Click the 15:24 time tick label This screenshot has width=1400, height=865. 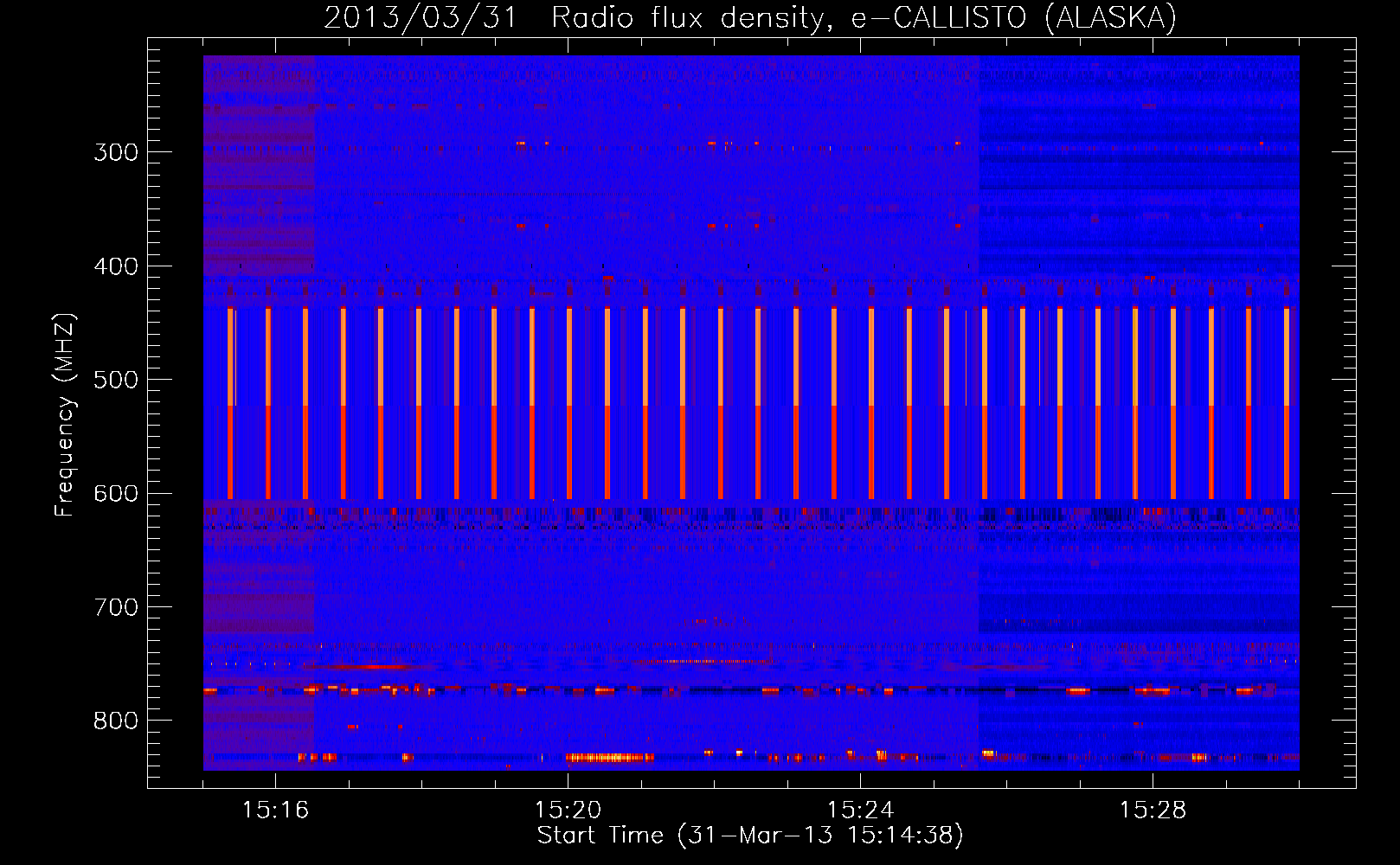(860, 811)
